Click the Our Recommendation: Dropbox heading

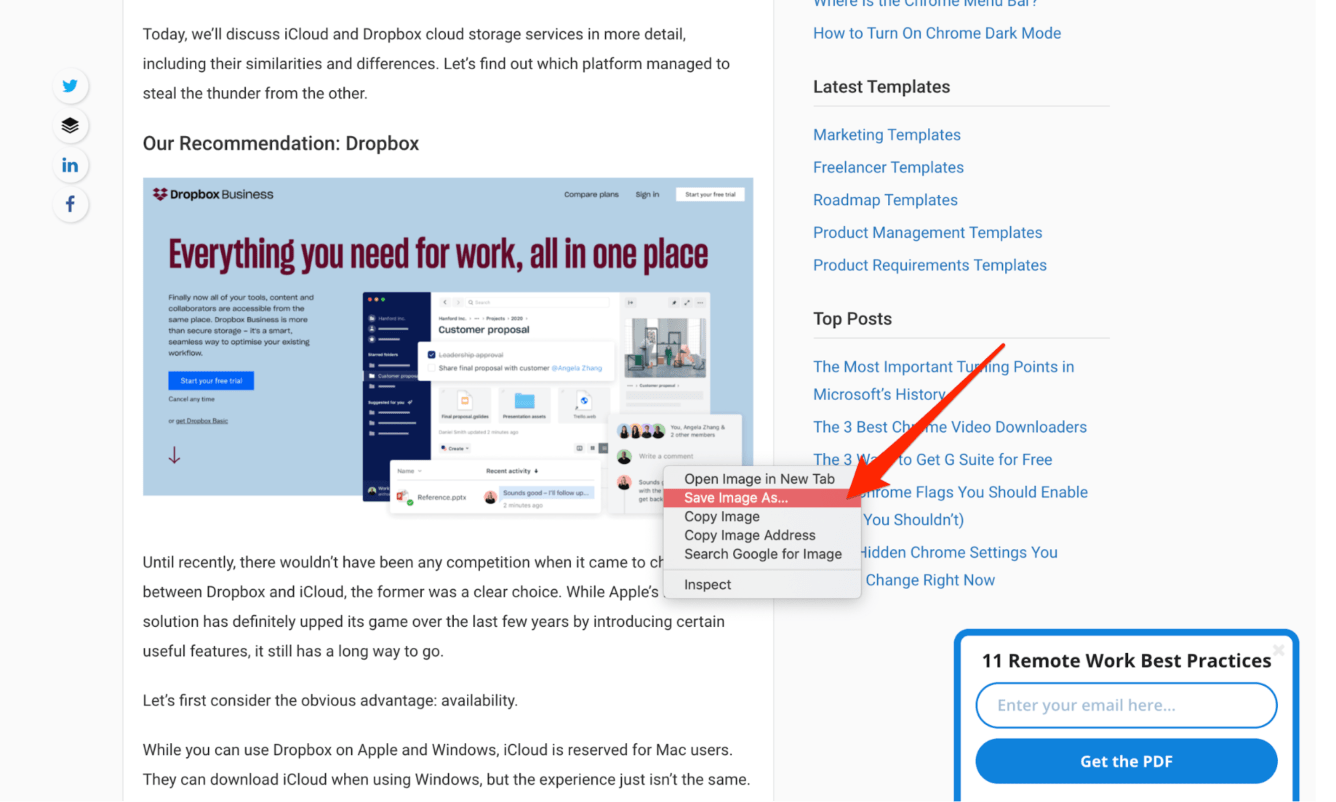[x=281, y=144]
